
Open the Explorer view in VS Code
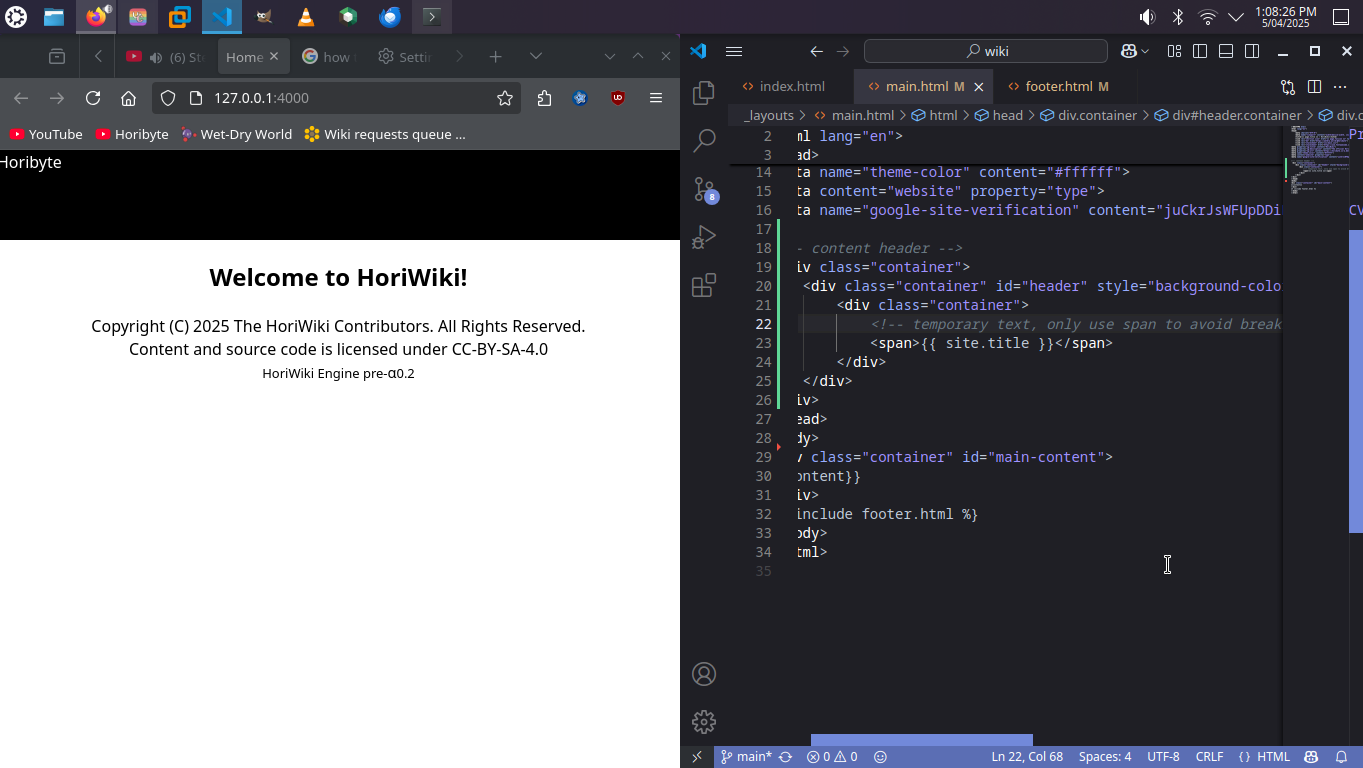click(704, 93)
